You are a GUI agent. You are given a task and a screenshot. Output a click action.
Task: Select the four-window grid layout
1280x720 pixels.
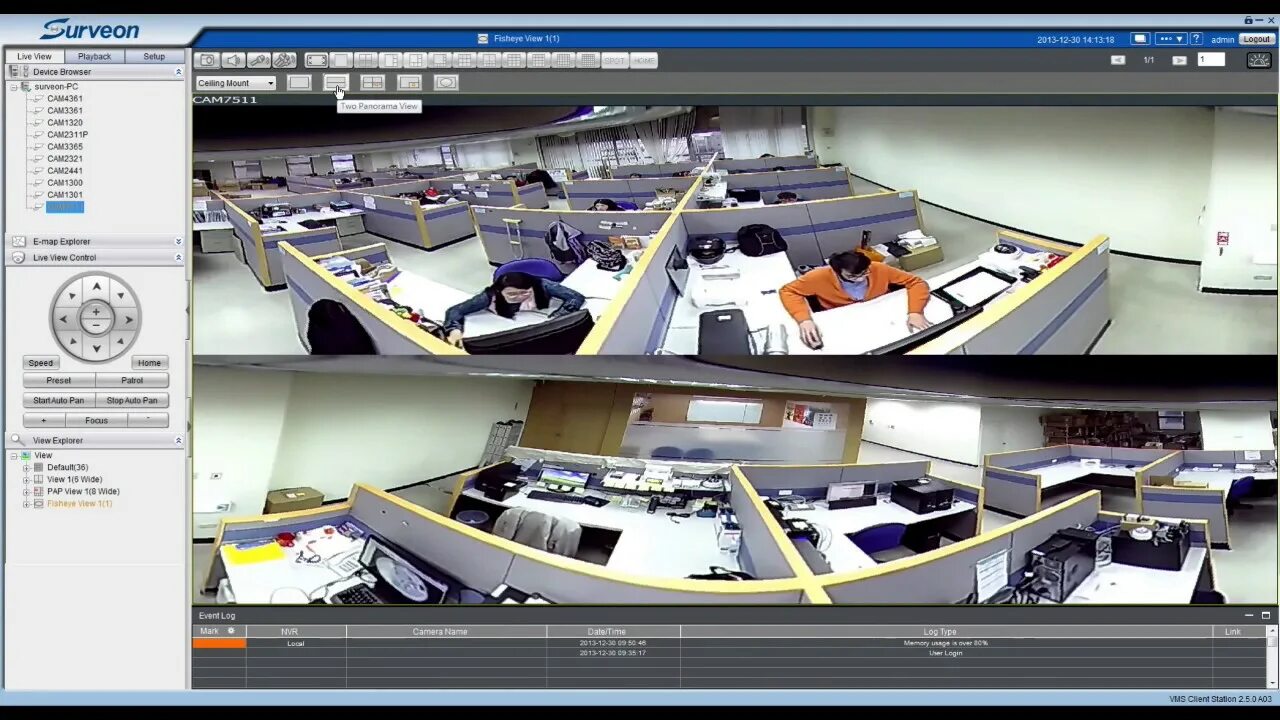coord(367,61)
